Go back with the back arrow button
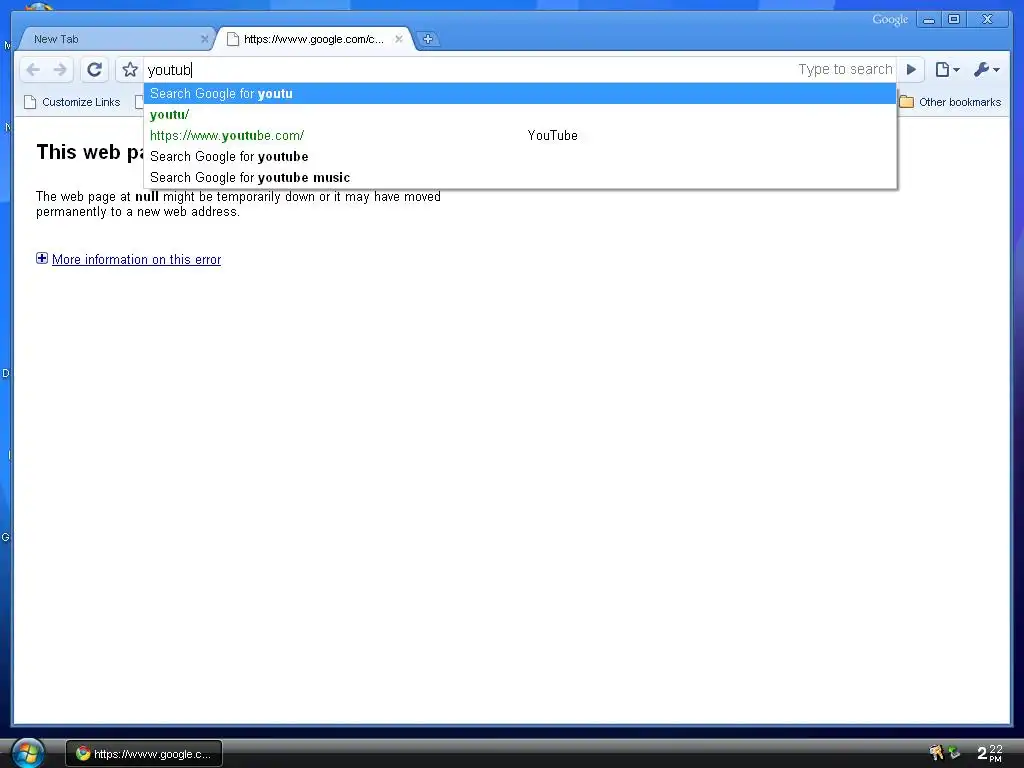This screenshot has height=768, width=1024. click(x=33, y=70)
